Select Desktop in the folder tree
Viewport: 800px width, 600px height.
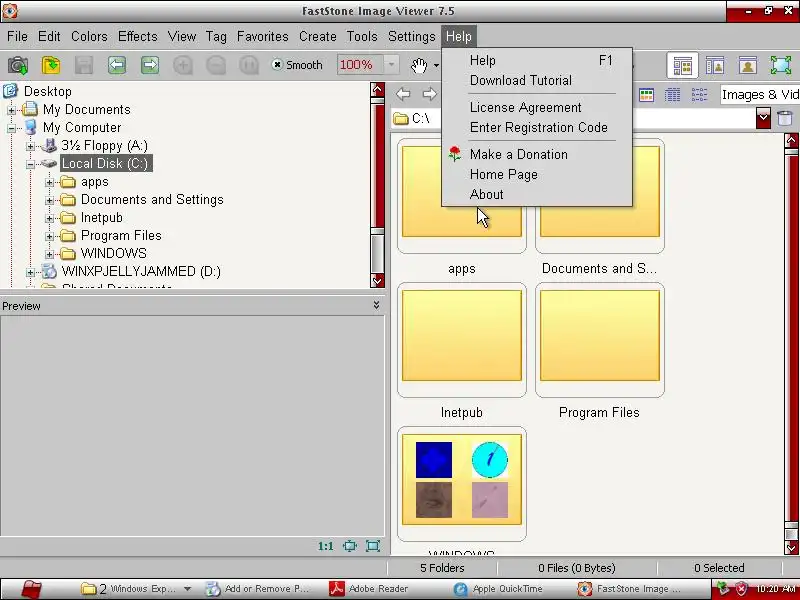tap(47, 92)
